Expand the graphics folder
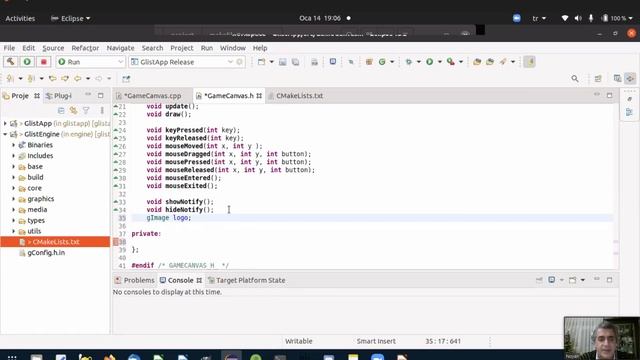The height and width of the screenshot is (360, 640). pos(13,199)
